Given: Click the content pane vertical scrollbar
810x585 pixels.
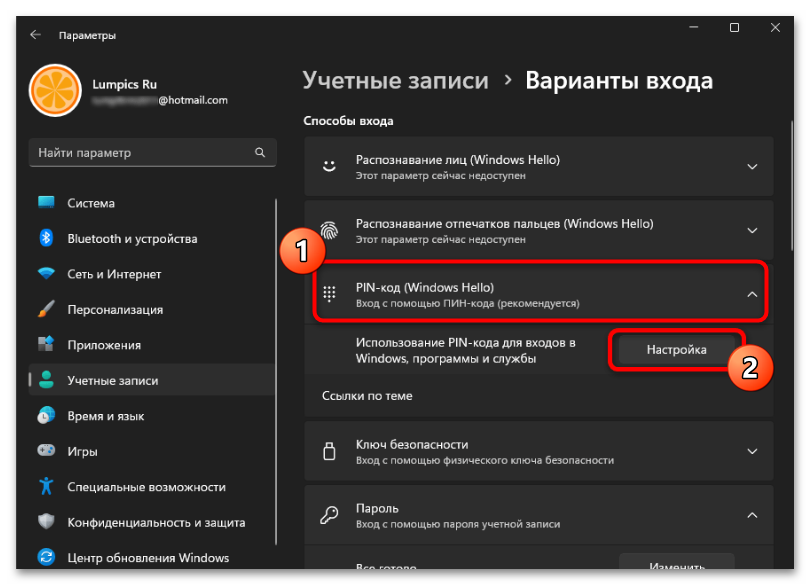Looking at the screenshot, I should point(791,186).
